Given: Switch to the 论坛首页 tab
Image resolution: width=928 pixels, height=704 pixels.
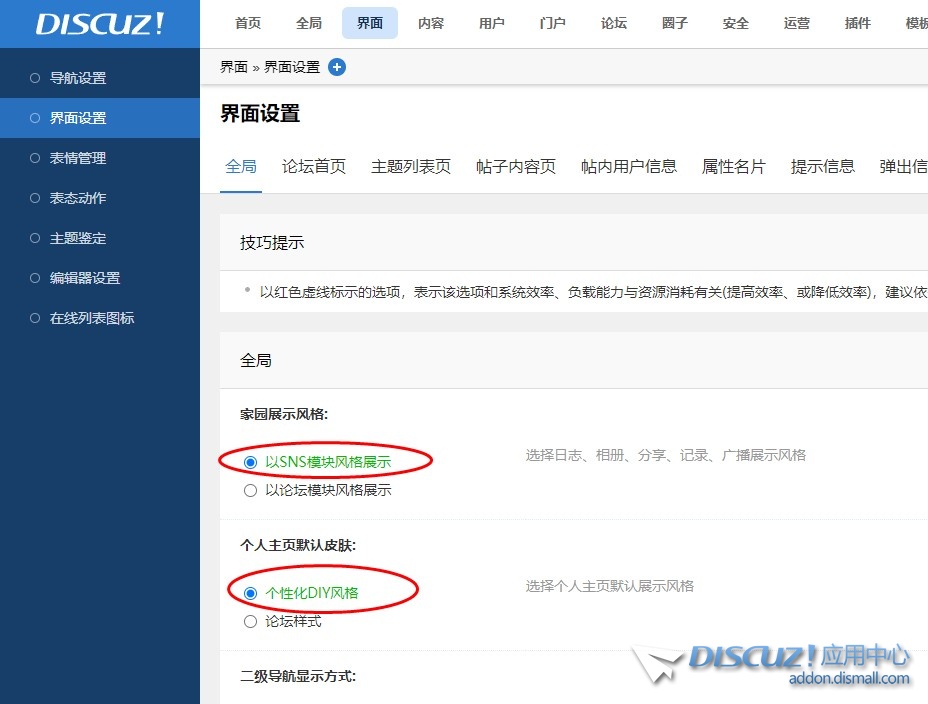Looking at the screenshot, I should tap(314, 167).
